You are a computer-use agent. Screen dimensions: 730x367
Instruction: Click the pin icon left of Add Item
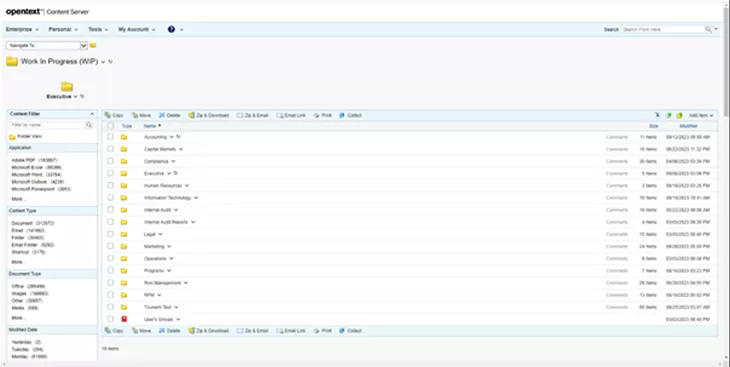(x=657, y=115)
